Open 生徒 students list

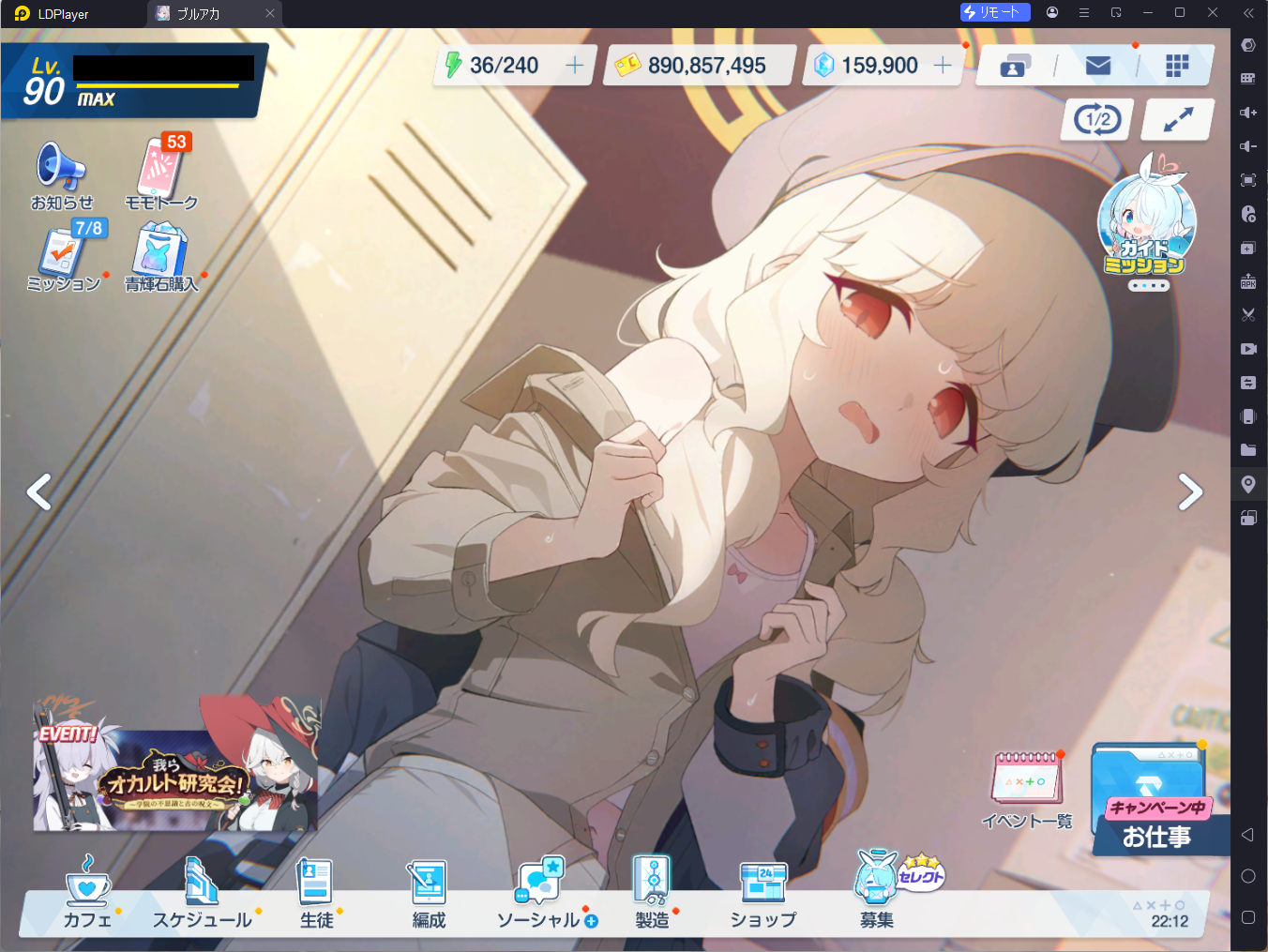click(316, 892)
